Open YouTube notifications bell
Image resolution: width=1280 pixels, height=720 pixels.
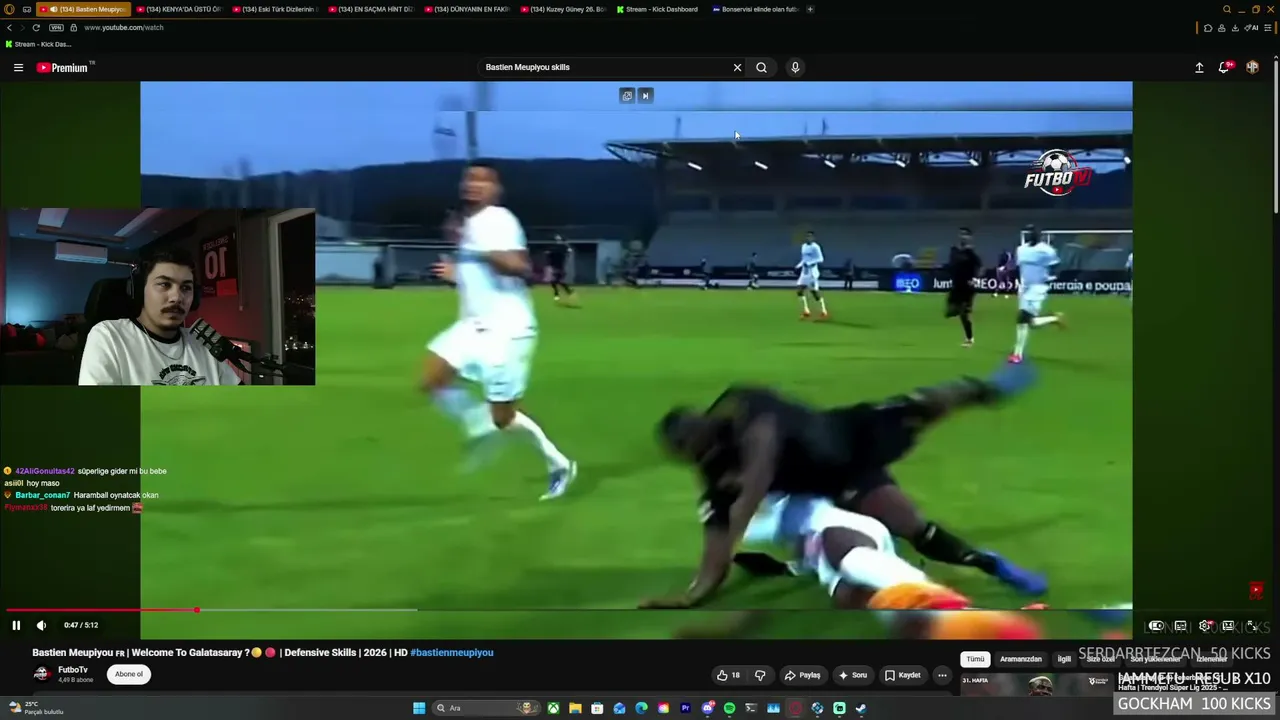point(1224,67)
